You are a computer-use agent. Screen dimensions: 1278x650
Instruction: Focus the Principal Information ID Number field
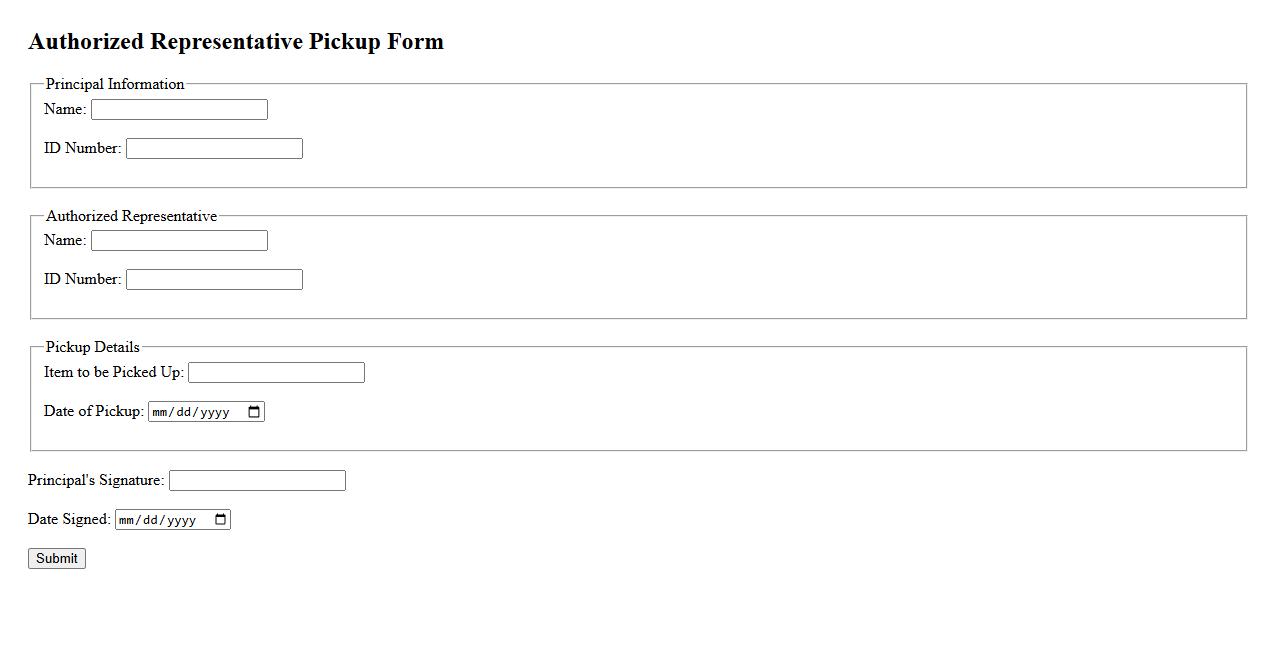(214, 149)
